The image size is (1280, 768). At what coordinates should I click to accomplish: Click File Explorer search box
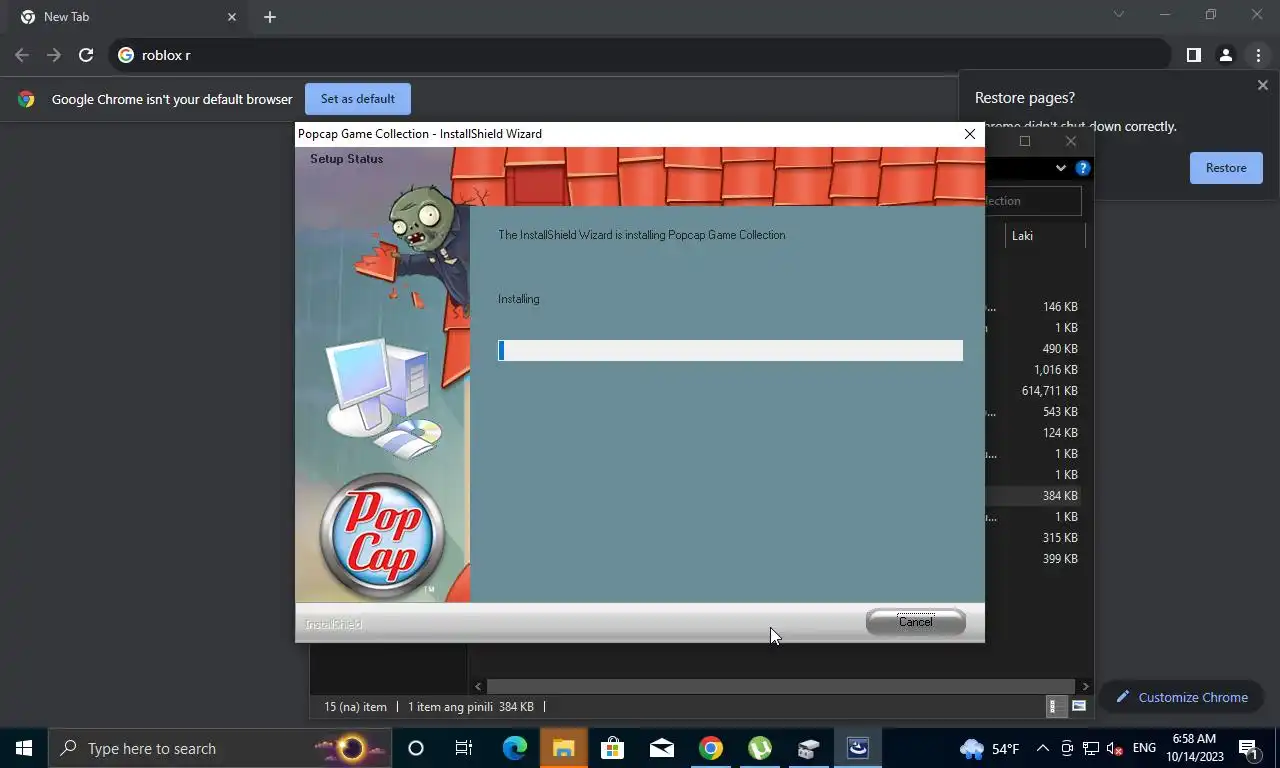point(1033,201)
